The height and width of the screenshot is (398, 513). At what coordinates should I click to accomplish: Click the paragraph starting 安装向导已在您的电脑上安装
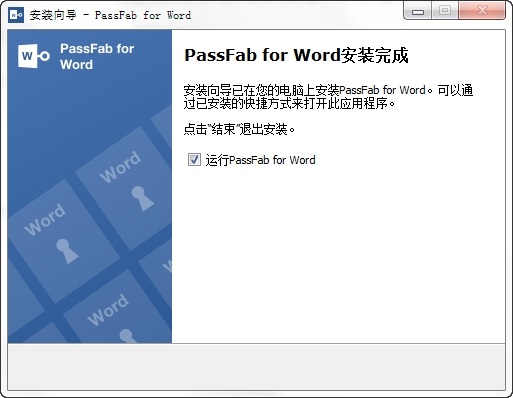pos(328,97)
